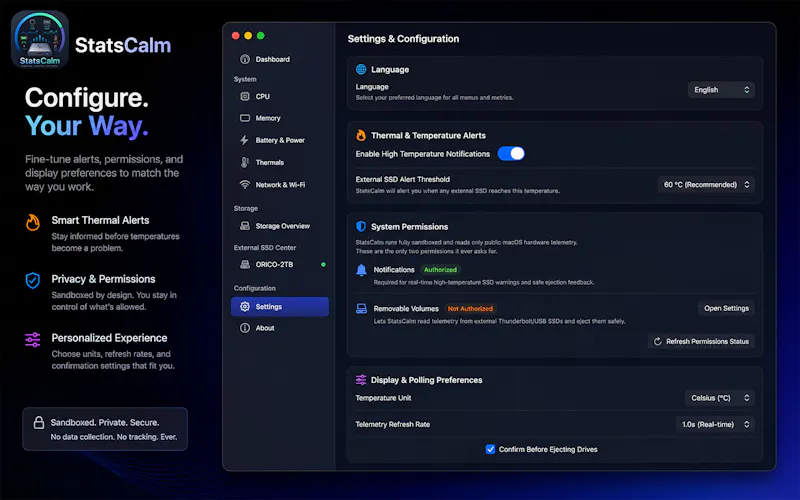Click the CPU chip icon
800x500 pixels.
245,96
